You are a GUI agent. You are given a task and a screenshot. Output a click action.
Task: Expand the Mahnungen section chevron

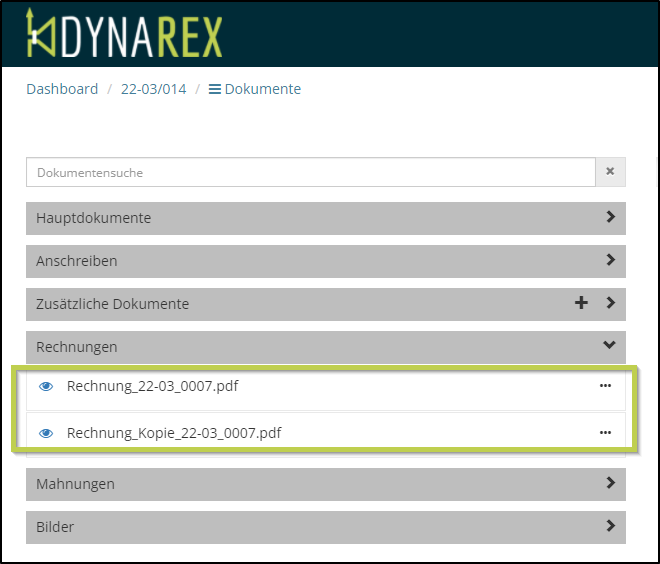click(x=610, y=483)
